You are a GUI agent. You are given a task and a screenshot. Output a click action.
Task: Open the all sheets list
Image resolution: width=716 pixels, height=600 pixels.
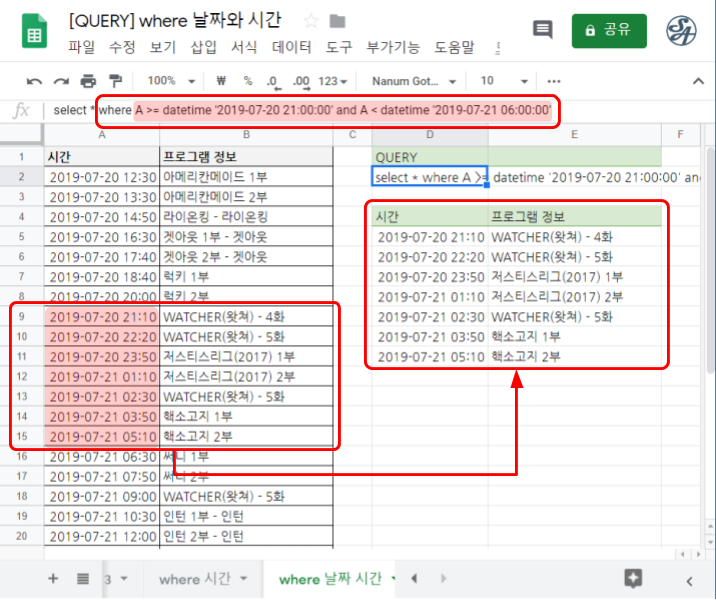pyautogui.click(x=83, y=579)
